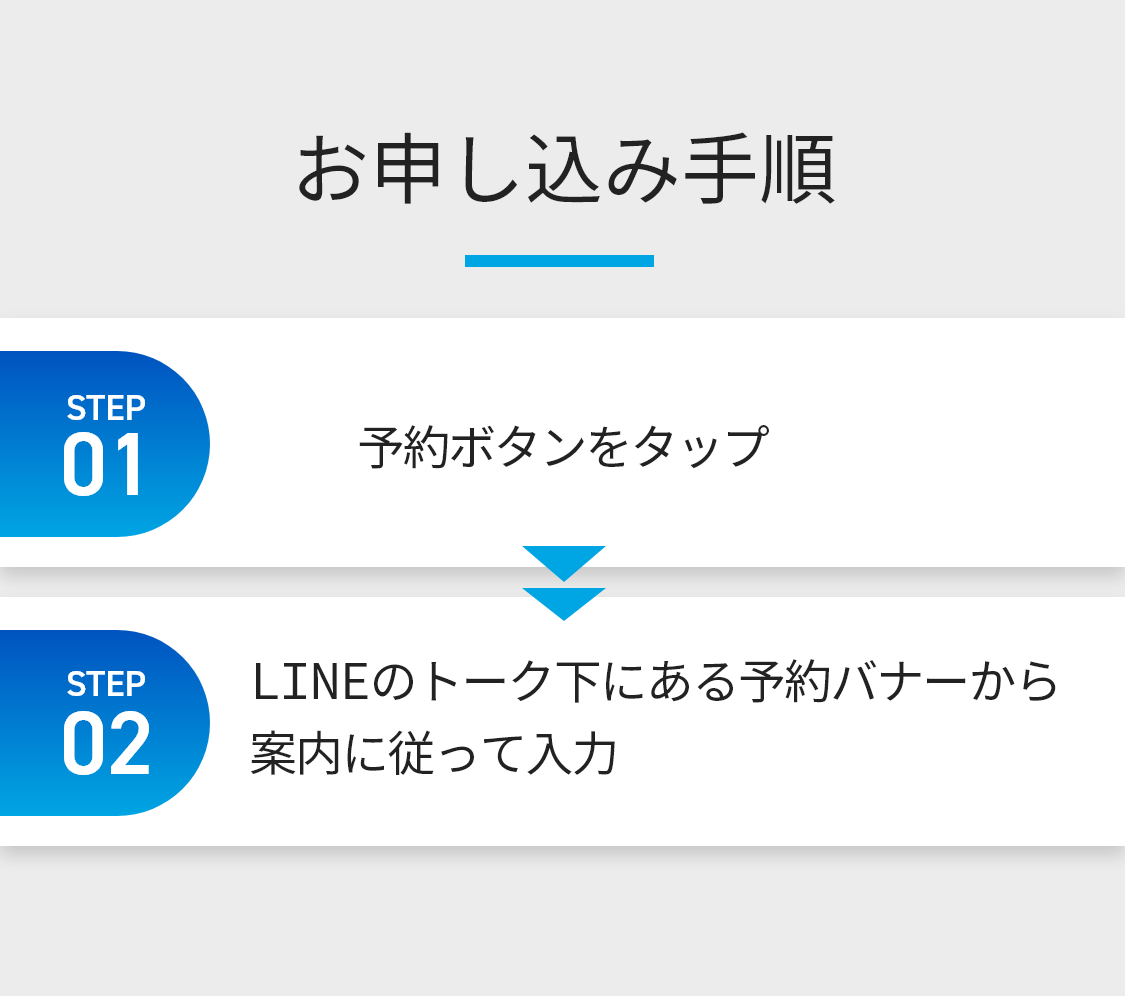
Task: Click the "予約ボタンをタップ" text
Action: 563,447
